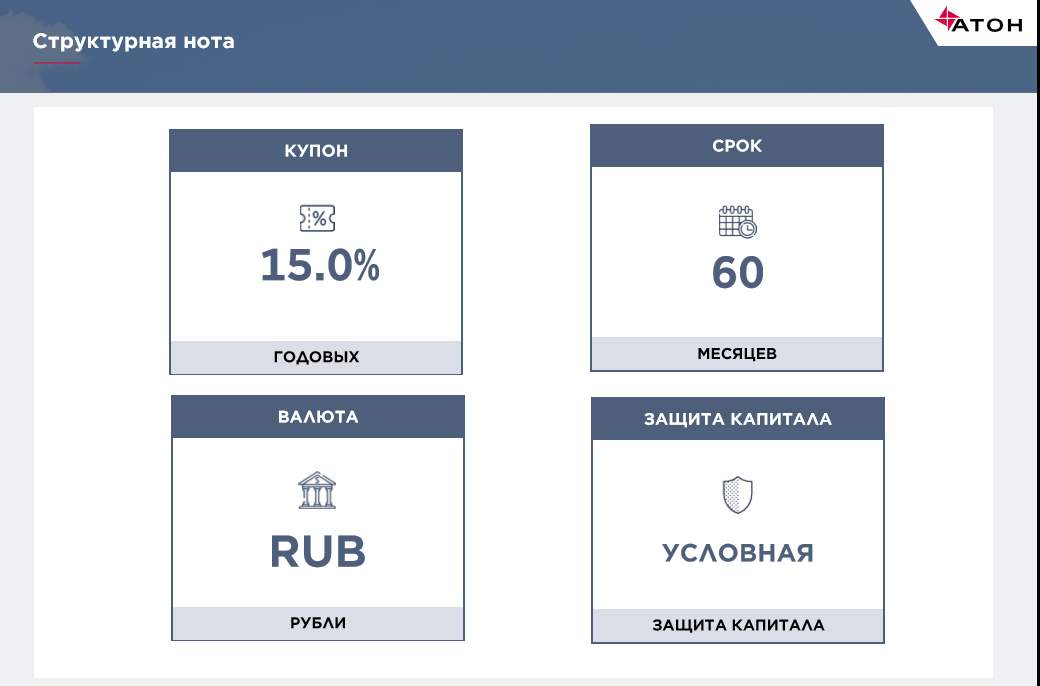Click the RUB currency value
The height and width of the screenshot is (686, 1040).
coord(318,552)
